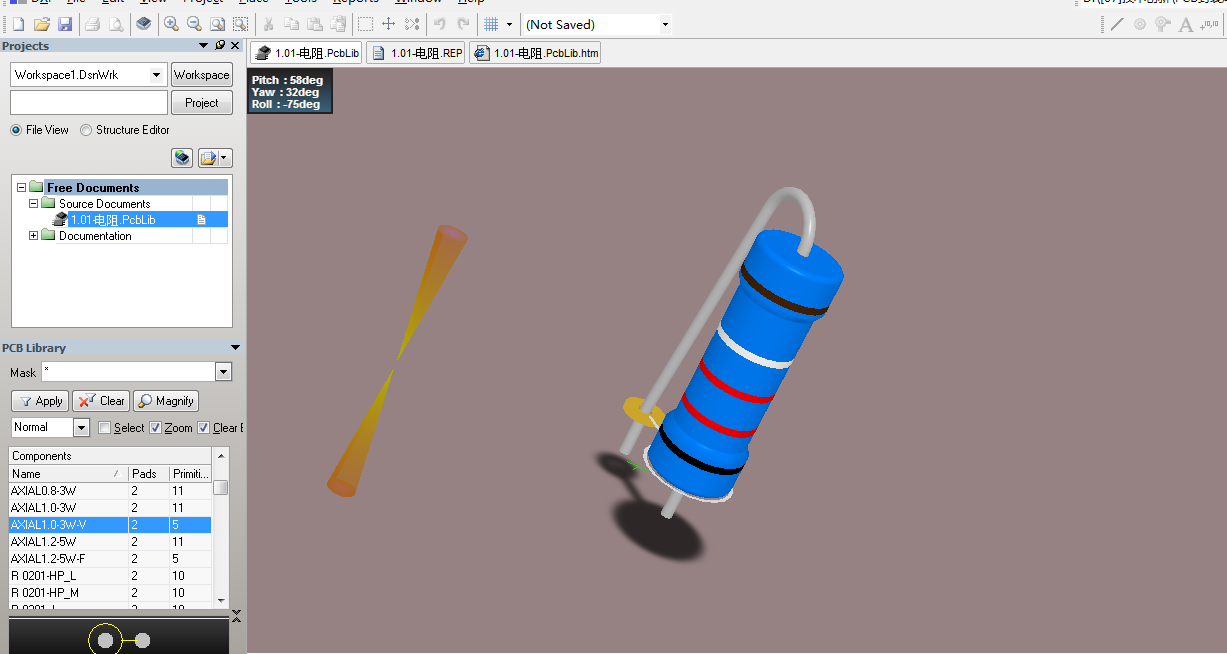This screenshot has width=1227, height=654.
Task: Click the Workspace button
Action: (202, 75)
